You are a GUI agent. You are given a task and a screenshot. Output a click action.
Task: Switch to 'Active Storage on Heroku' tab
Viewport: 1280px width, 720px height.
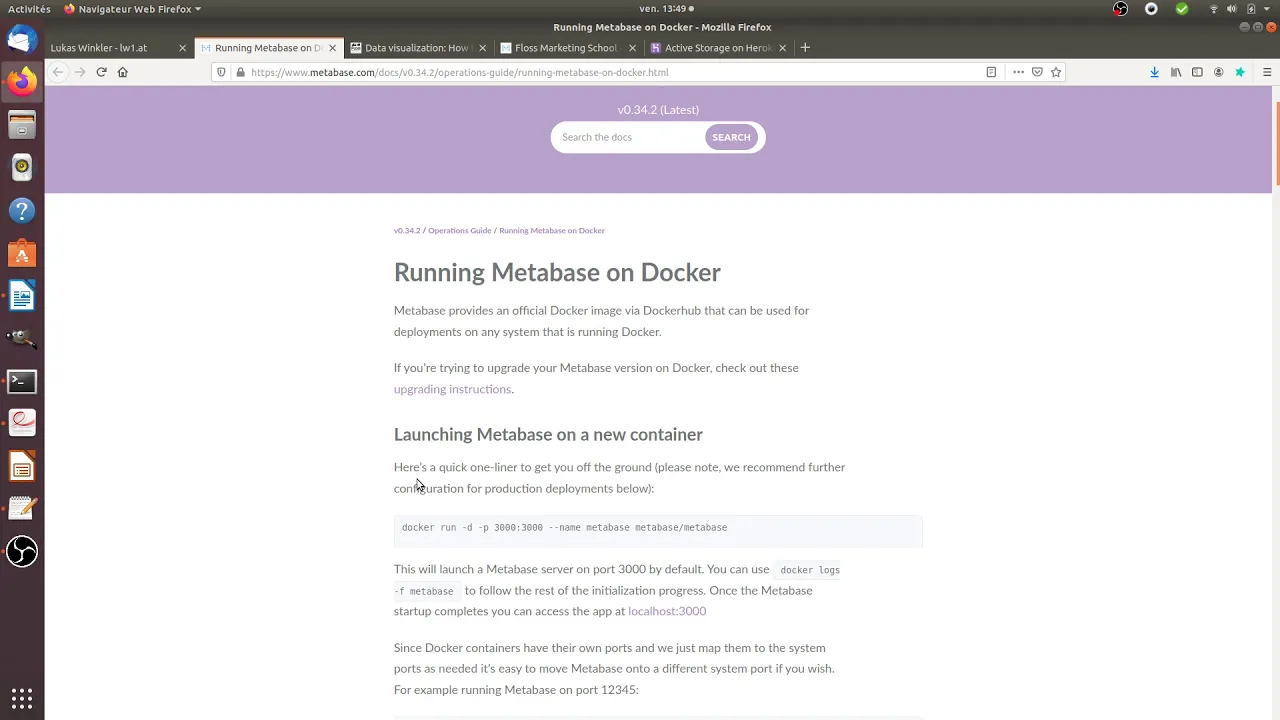tap(718, 47)
